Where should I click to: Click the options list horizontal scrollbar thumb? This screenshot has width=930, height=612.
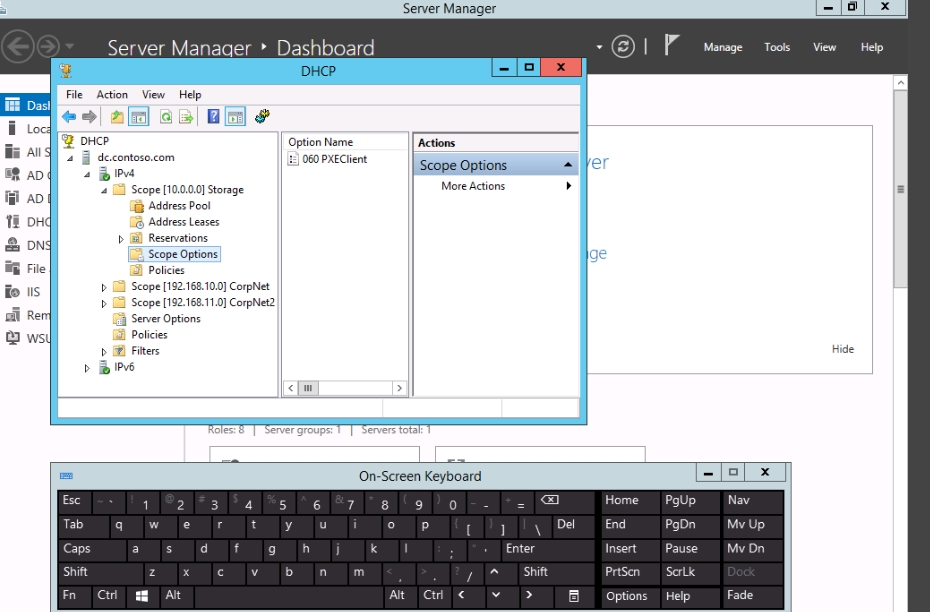(308, 388)
